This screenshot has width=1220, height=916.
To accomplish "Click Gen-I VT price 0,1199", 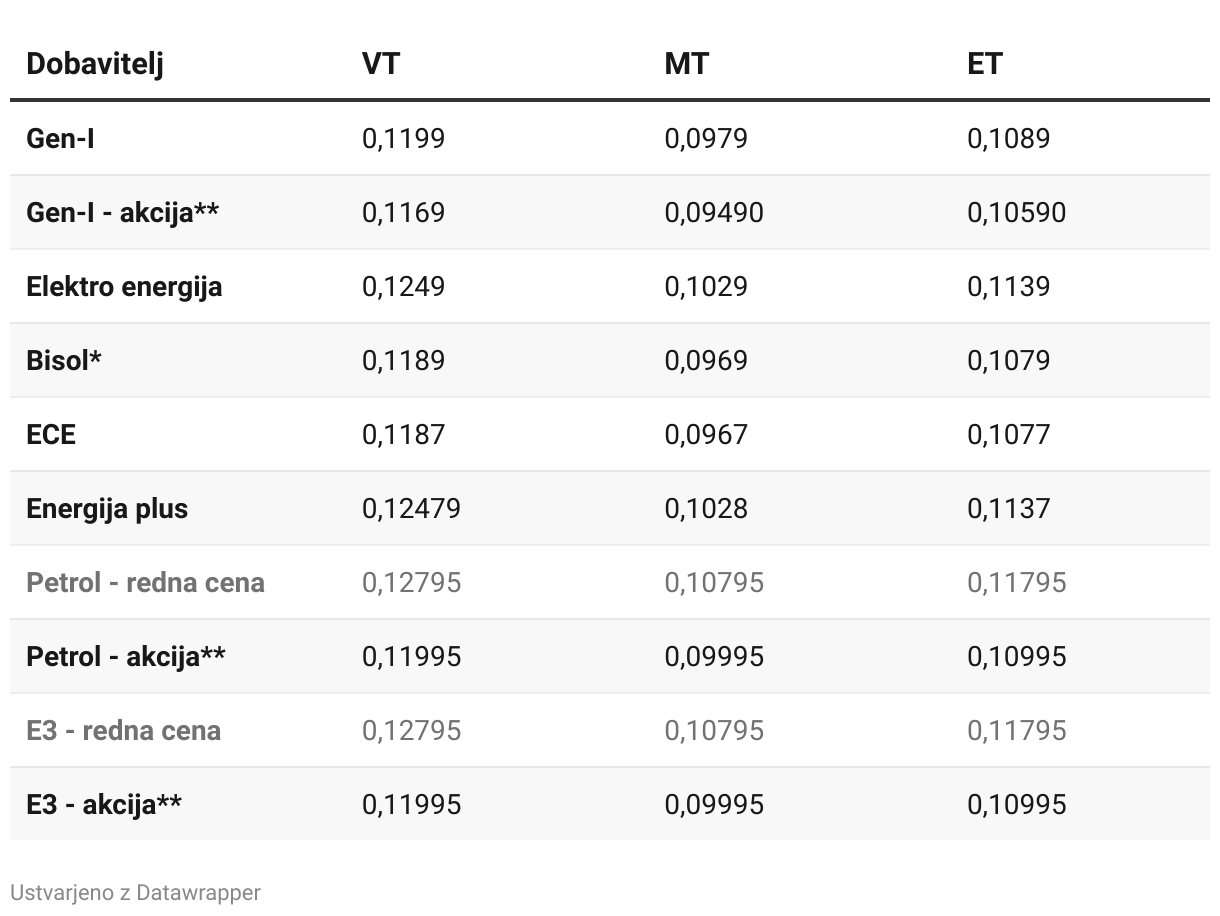I will (403, 138).
